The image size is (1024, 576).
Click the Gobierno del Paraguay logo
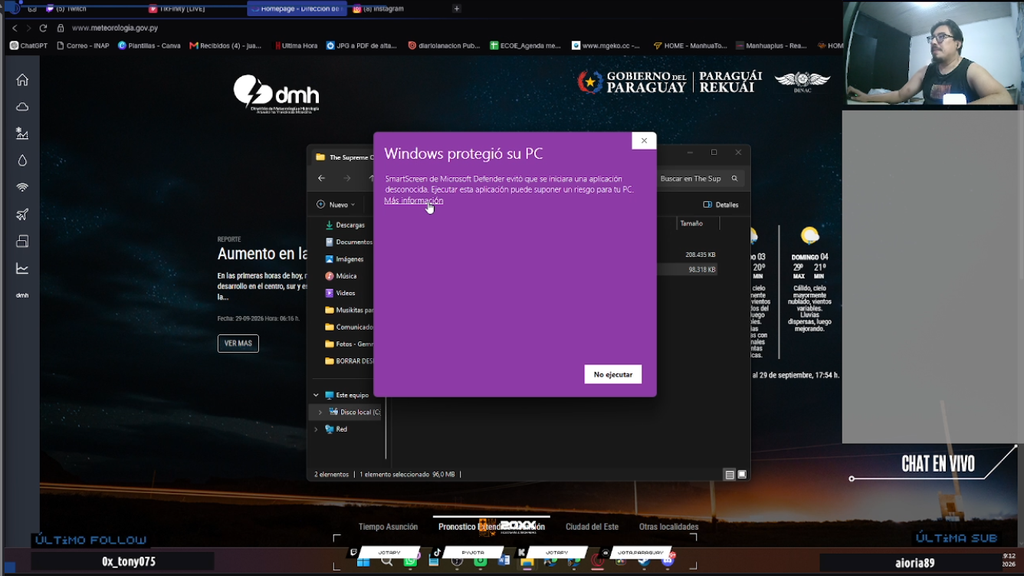tap(632, 82)
